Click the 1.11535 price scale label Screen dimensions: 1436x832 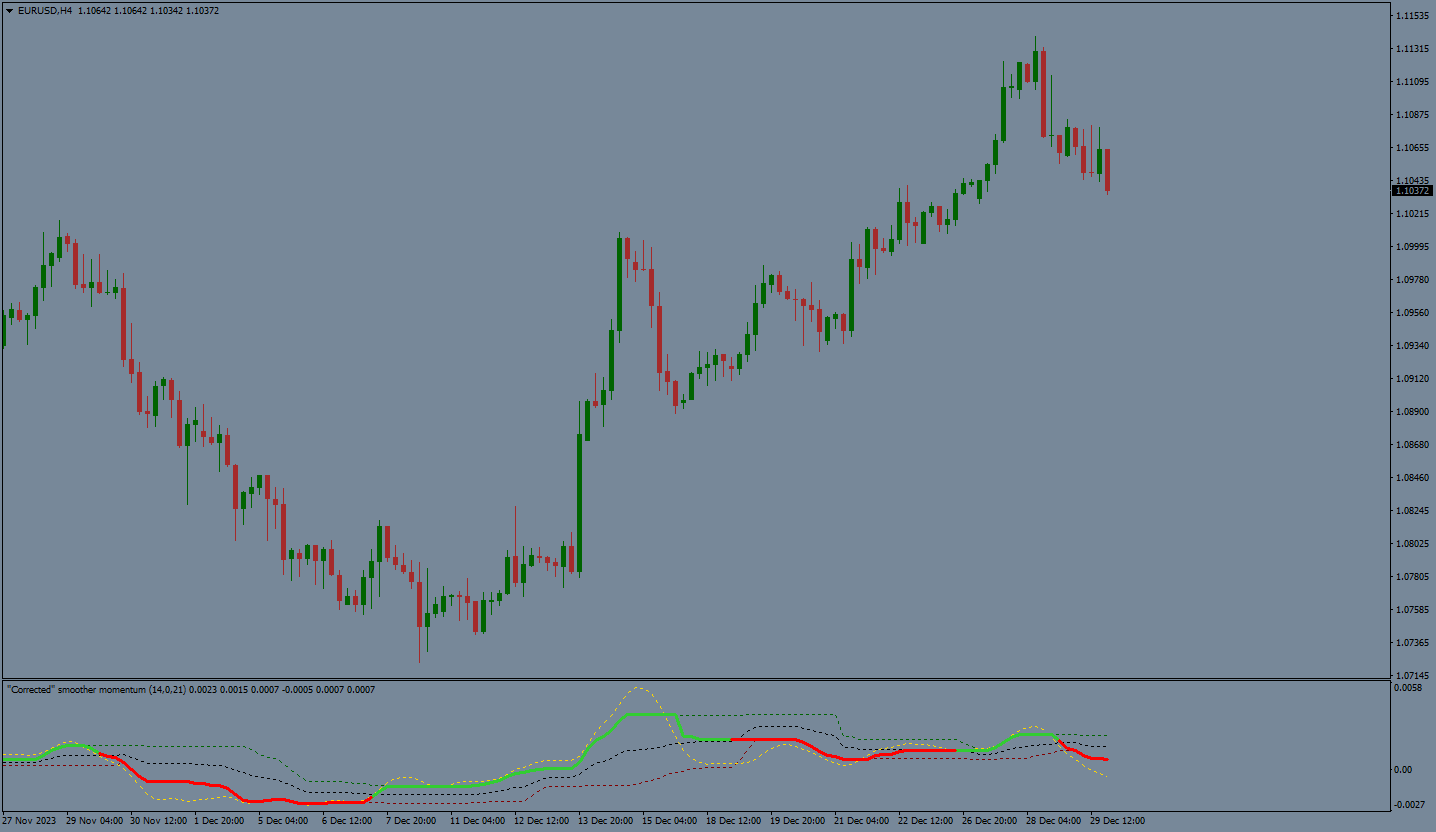(x=1414, y=16)
